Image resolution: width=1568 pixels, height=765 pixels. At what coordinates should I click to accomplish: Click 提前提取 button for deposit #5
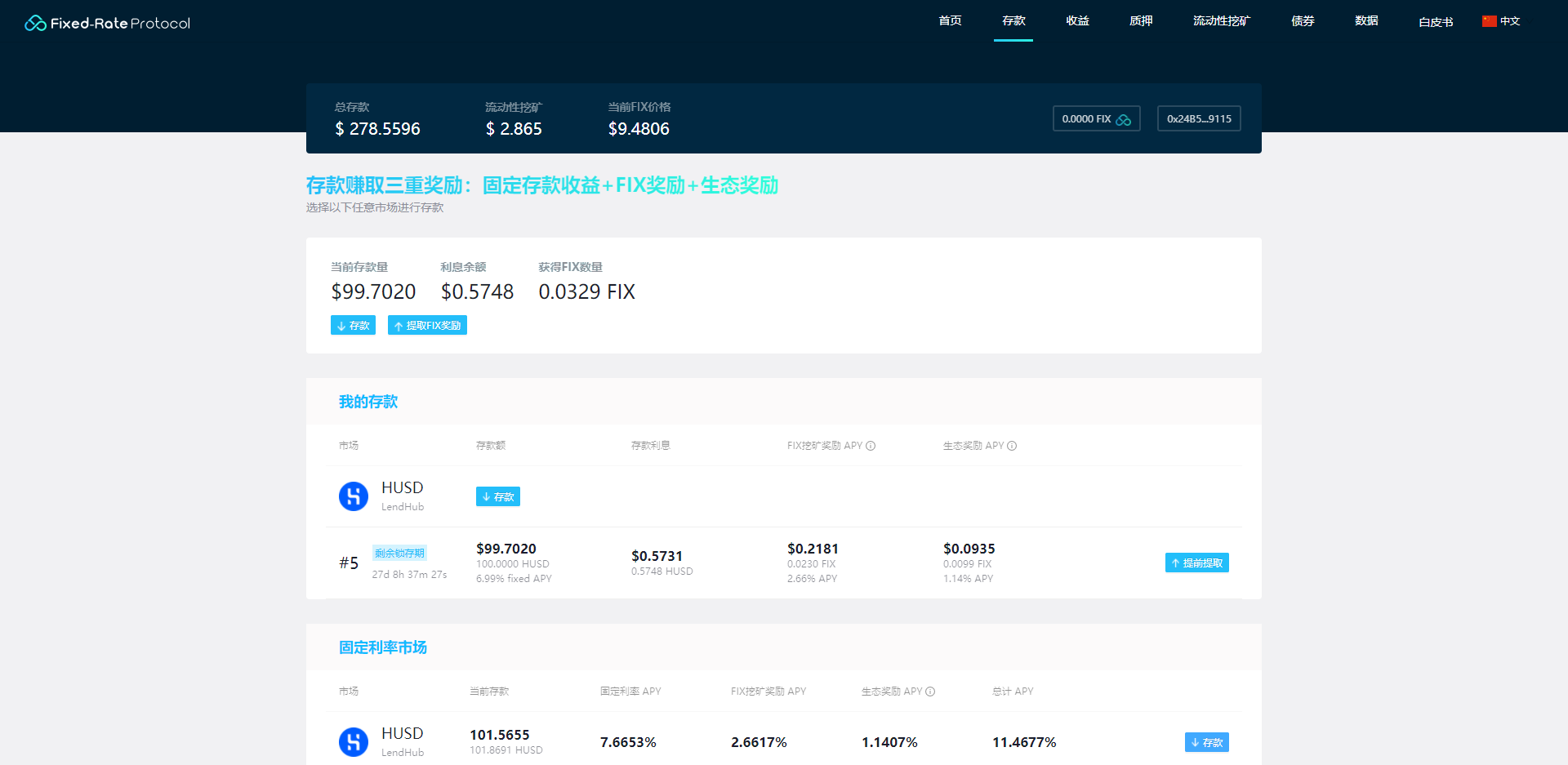click(x=1197, y=563)
